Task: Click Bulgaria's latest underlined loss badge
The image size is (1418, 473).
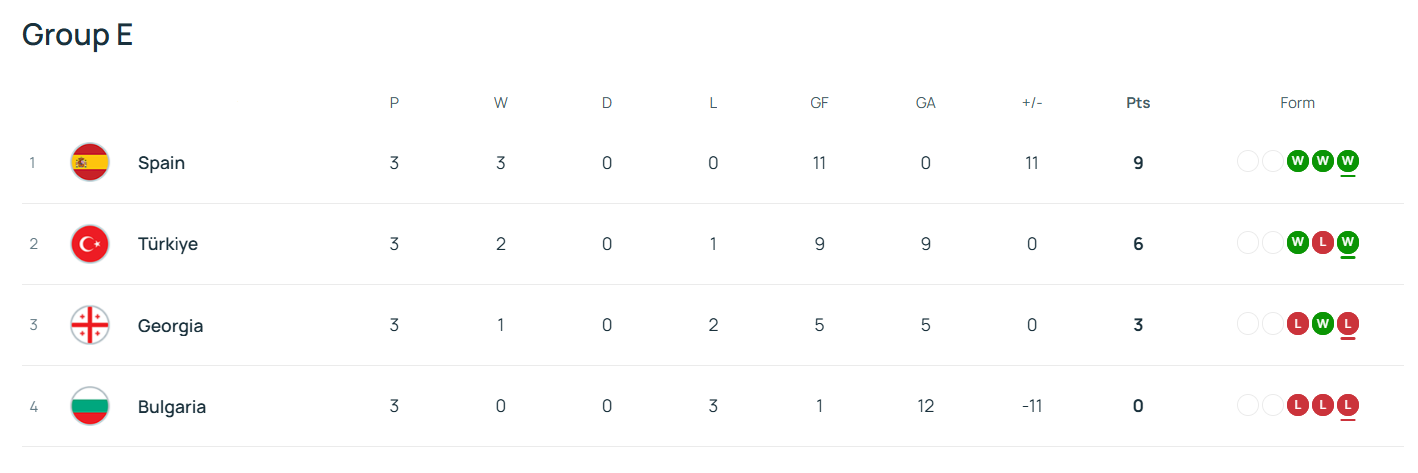Action: 1347,405
